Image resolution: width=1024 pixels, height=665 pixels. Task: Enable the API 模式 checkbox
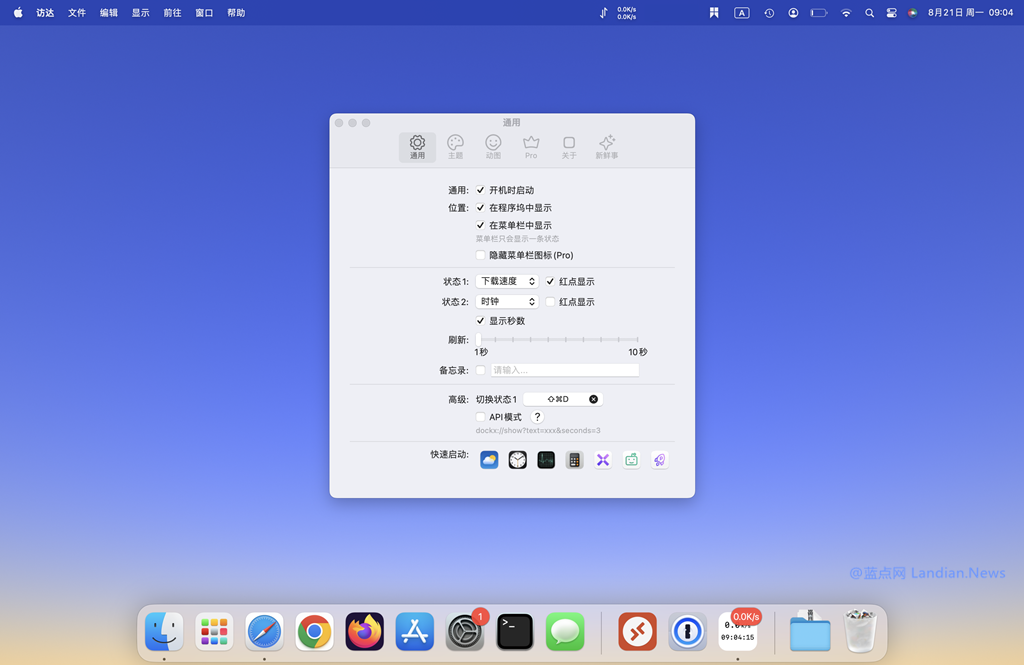(x=481, y=417)
